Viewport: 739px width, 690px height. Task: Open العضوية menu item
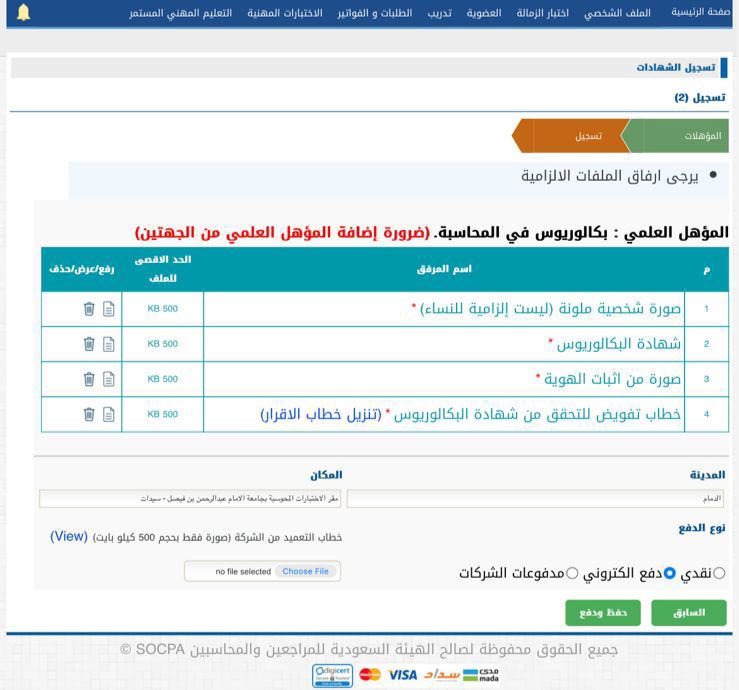(484, 13)
